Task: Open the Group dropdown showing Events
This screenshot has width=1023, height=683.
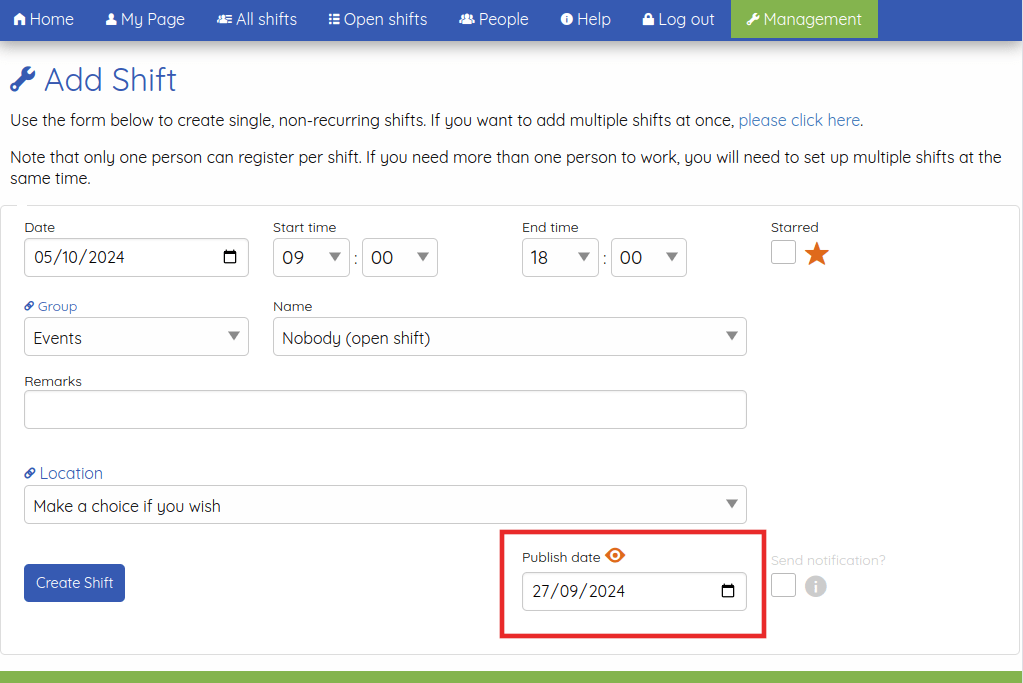Action: coord(136,336)
